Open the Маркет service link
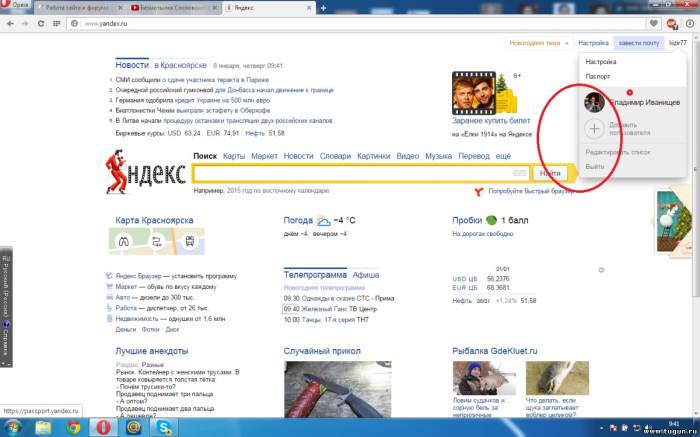Image resolution: width=700 pixels, height=437 pixels. 264,156
